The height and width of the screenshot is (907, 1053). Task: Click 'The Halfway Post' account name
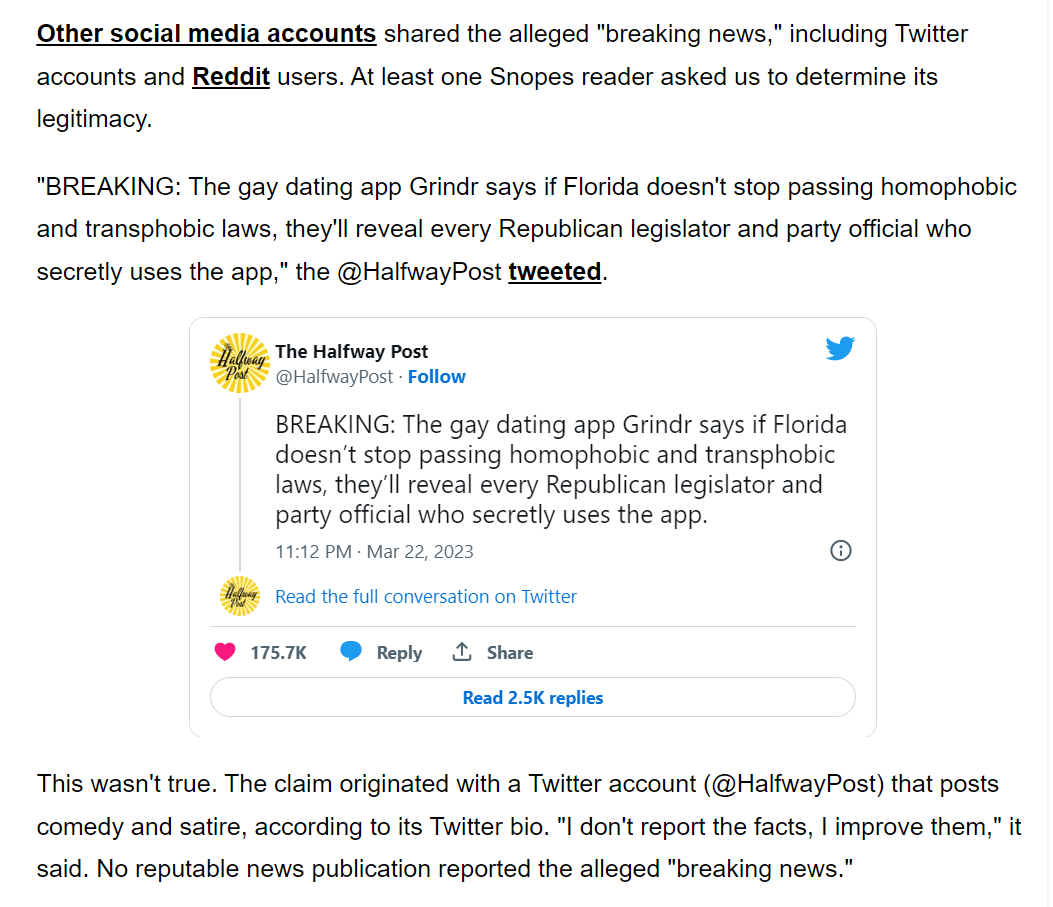pos(351,351)
